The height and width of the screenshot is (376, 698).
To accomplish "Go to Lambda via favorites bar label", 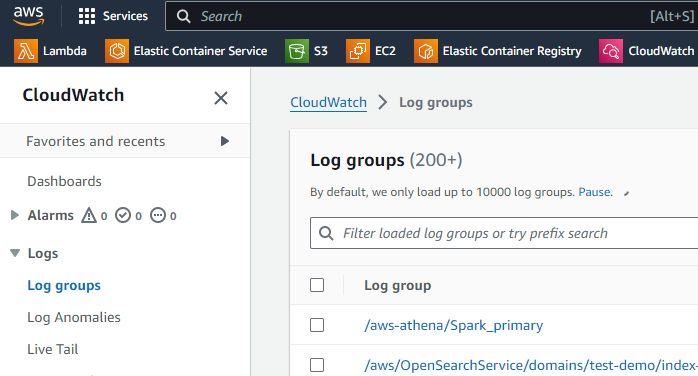I will 65,51.
